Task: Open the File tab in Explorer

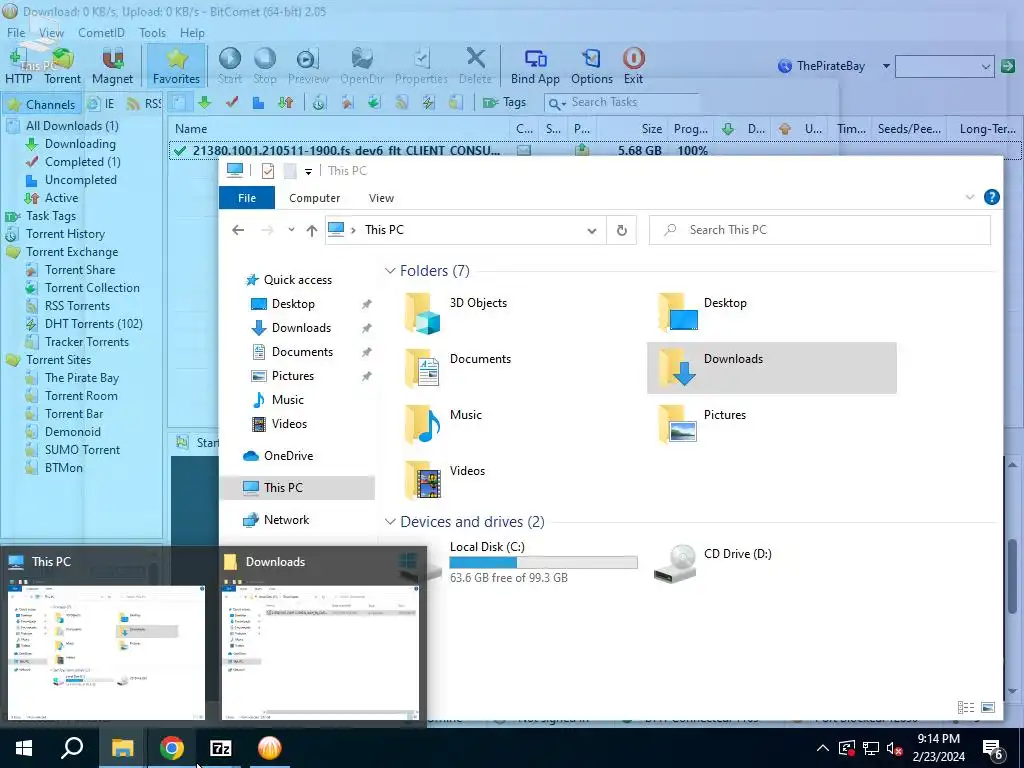Action: (x=247, y=198)
